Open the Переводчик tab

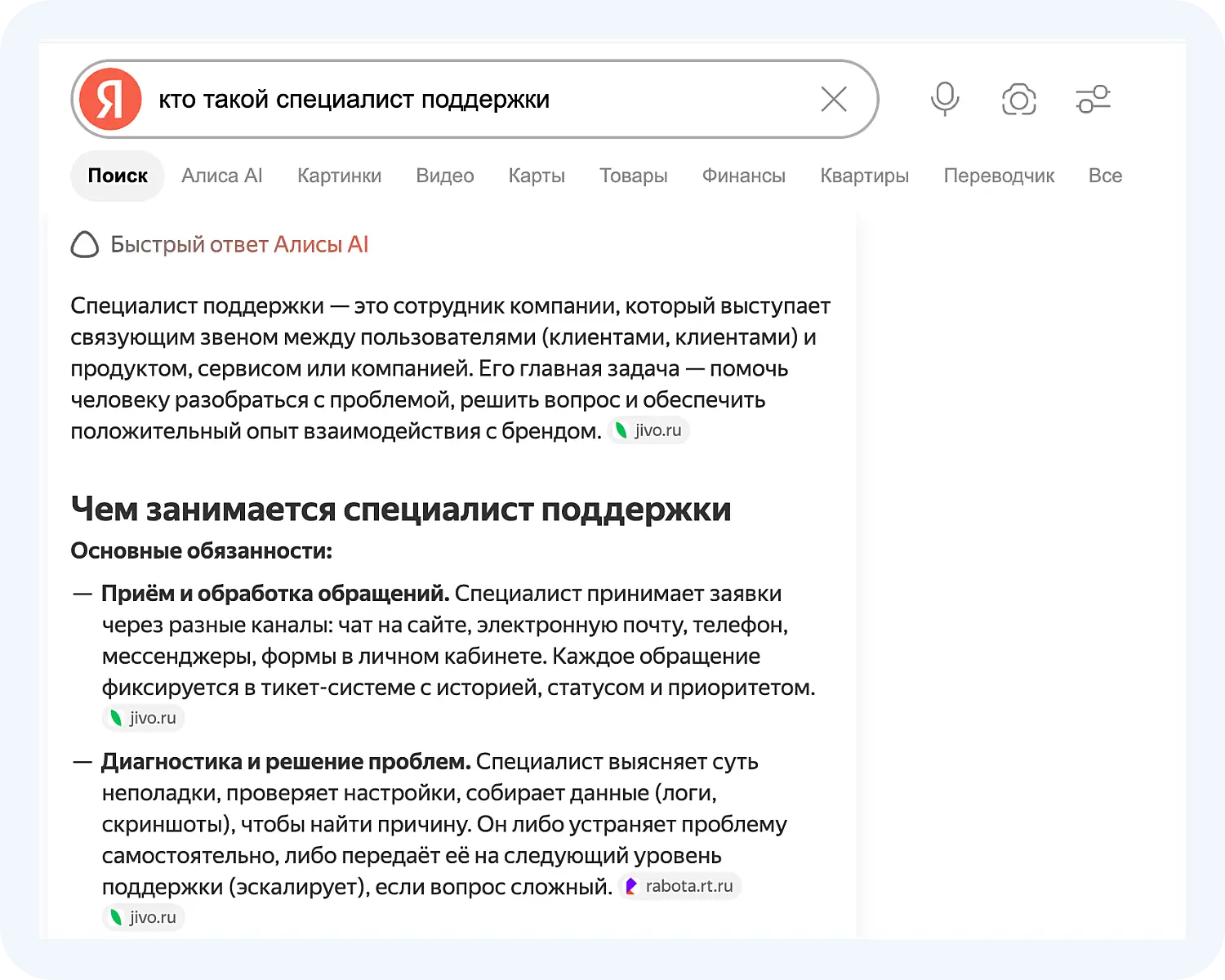(999, 176)
